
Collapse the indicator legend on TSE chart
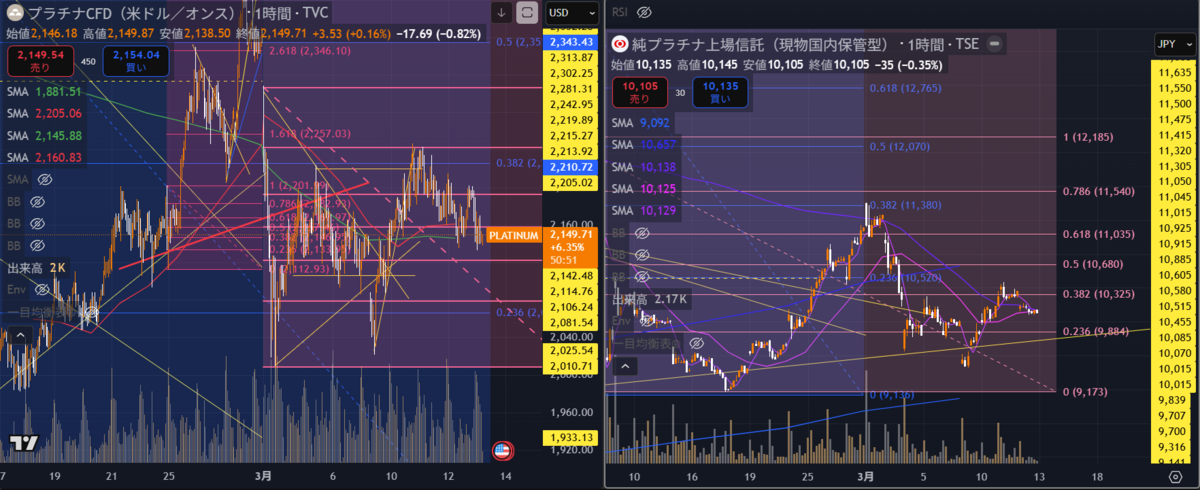(x=624, y=366)
